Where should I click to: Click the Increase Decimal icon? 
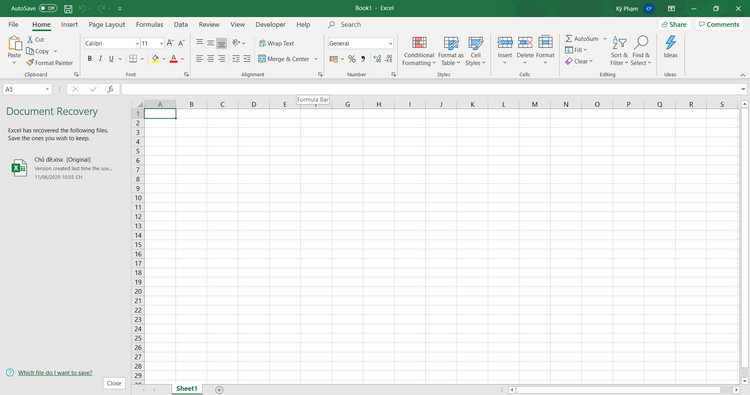pos(377,59)
